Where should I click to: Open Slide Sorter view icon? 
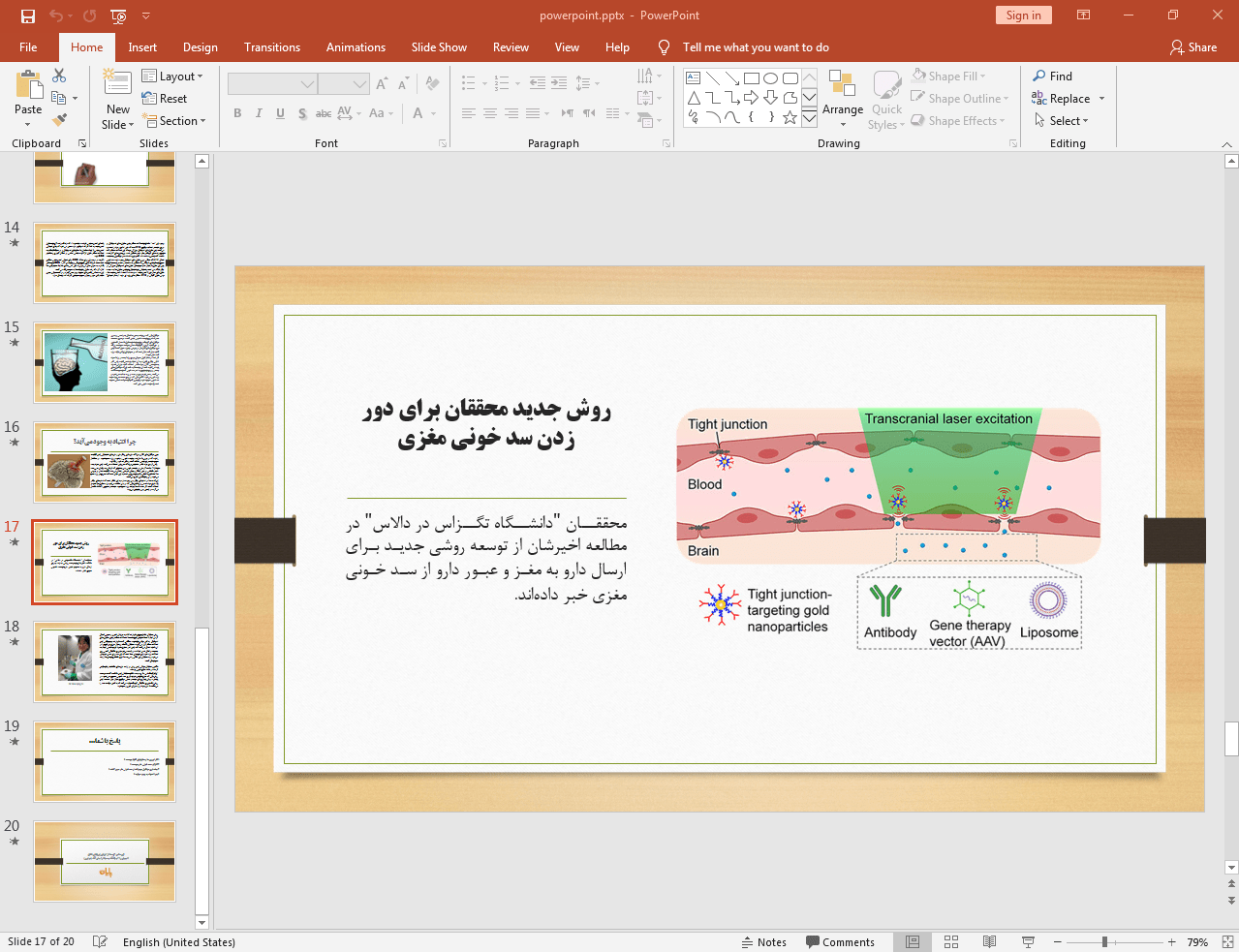click(x=951, y=941)
